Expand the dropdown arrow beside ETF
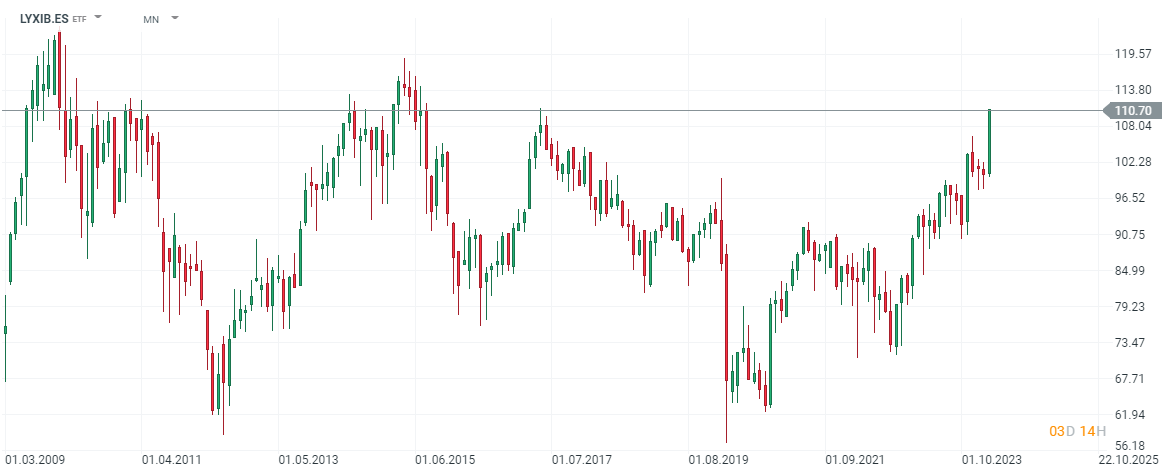The height and width of the screenshot is (476, 1175). pos(98,17)
